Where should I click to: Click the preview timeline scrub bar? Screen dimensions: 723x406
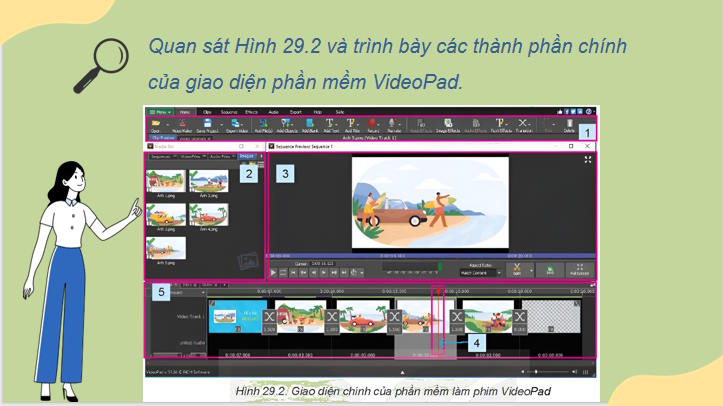(432, 255)
